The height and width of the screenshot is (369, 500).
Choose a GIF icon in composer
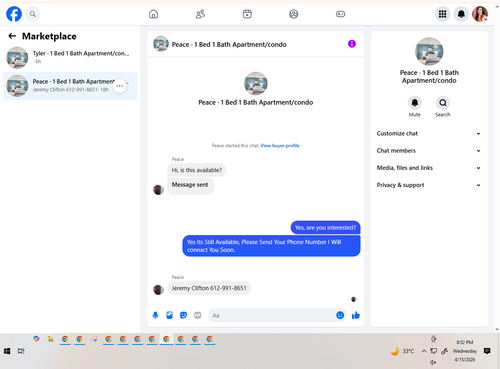(x=197, y=315)
